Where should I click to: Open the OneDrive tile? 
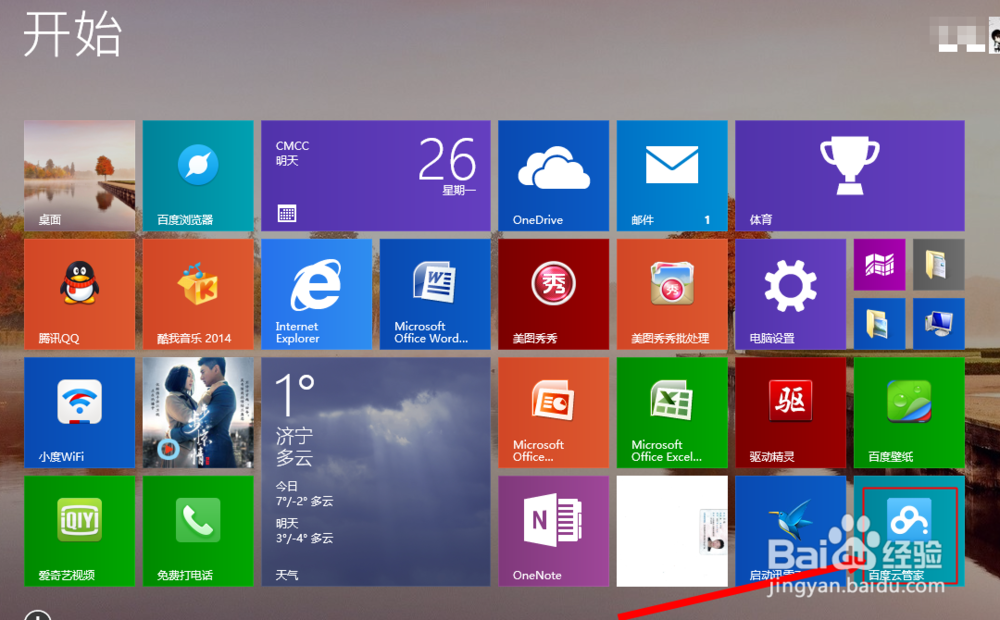coord(554,175)
